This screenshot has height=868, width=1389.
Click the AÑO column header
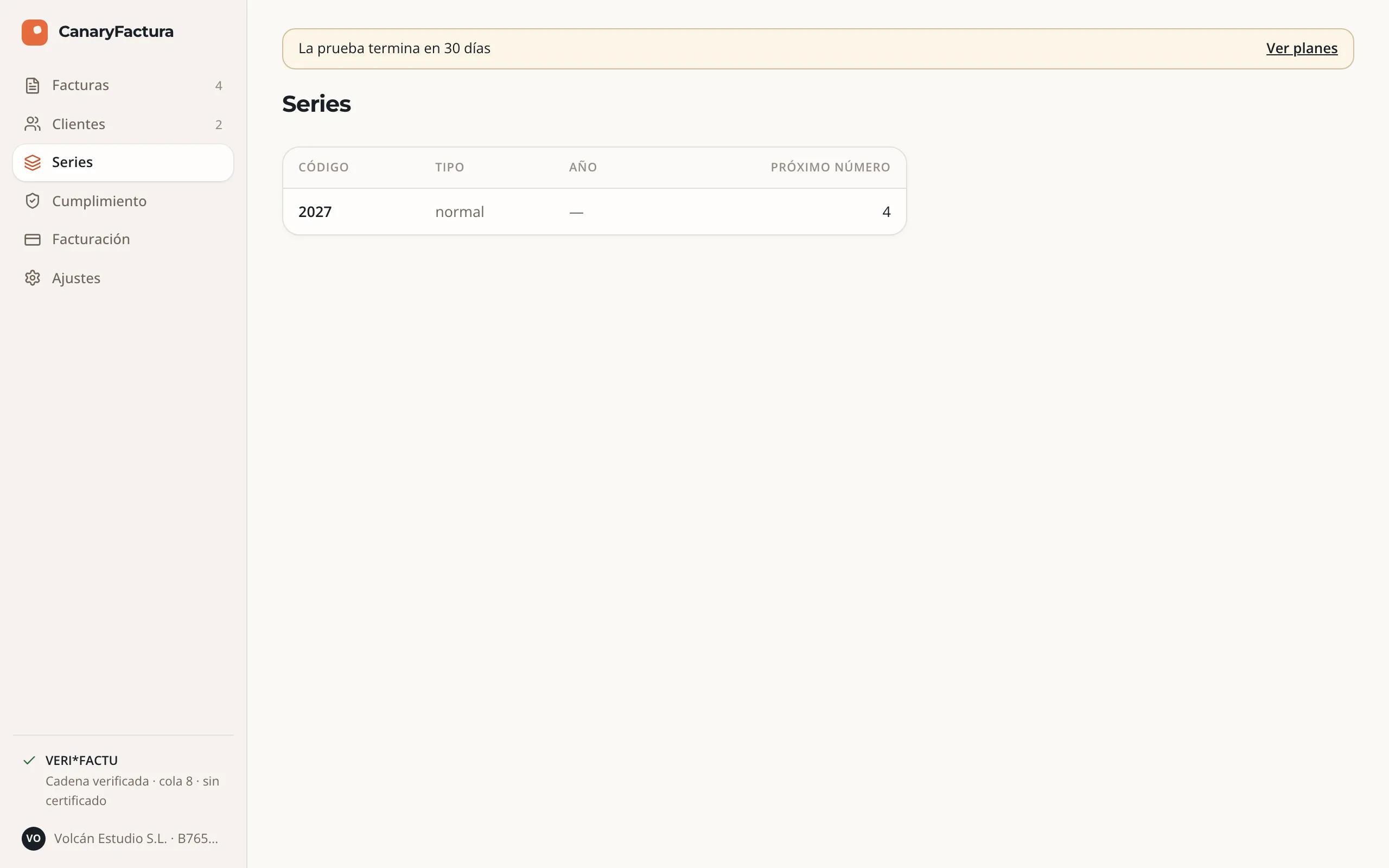(583, 167)
